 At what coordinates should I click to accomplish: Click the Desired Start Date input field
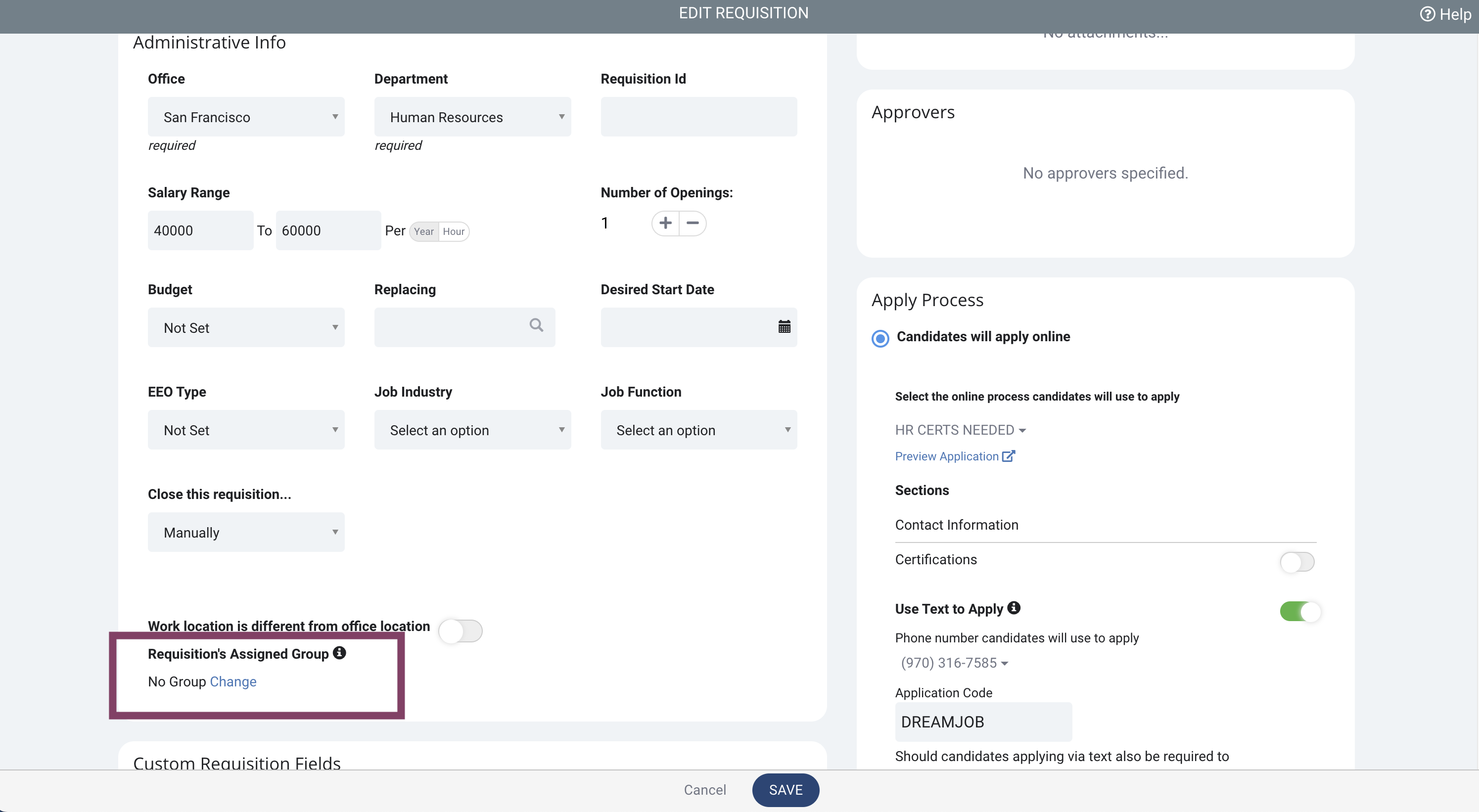699,327
